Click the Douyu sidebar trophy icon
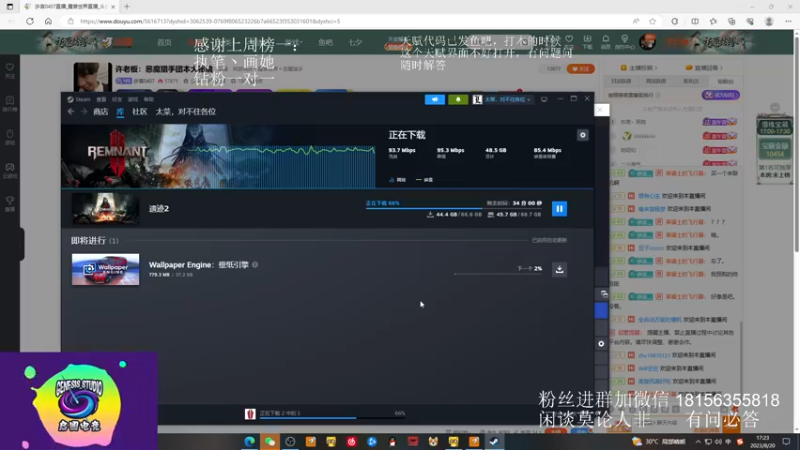The width and height of the screenshot is (800, 450). click(x=10, y=203)
